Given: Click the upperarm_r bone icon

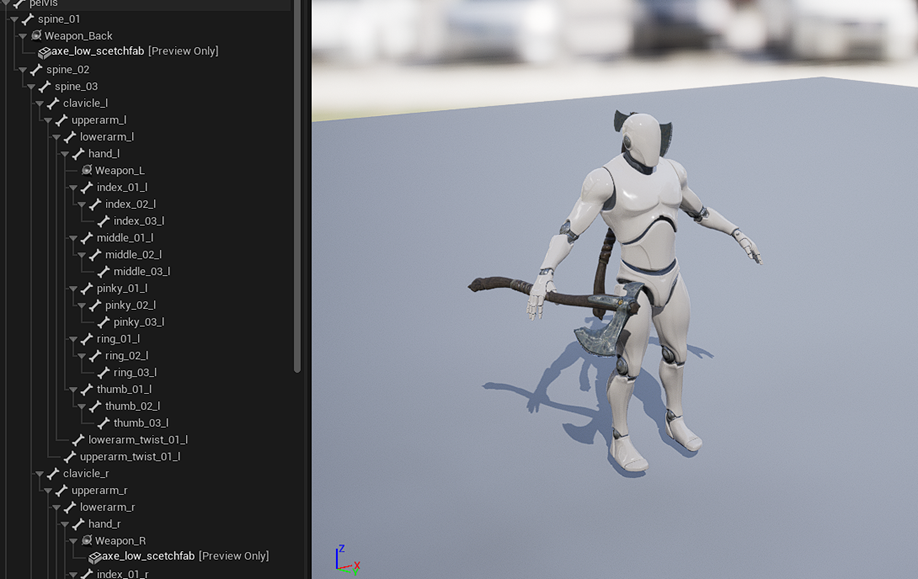Looking at the screenshot, I should click(61, 491).
